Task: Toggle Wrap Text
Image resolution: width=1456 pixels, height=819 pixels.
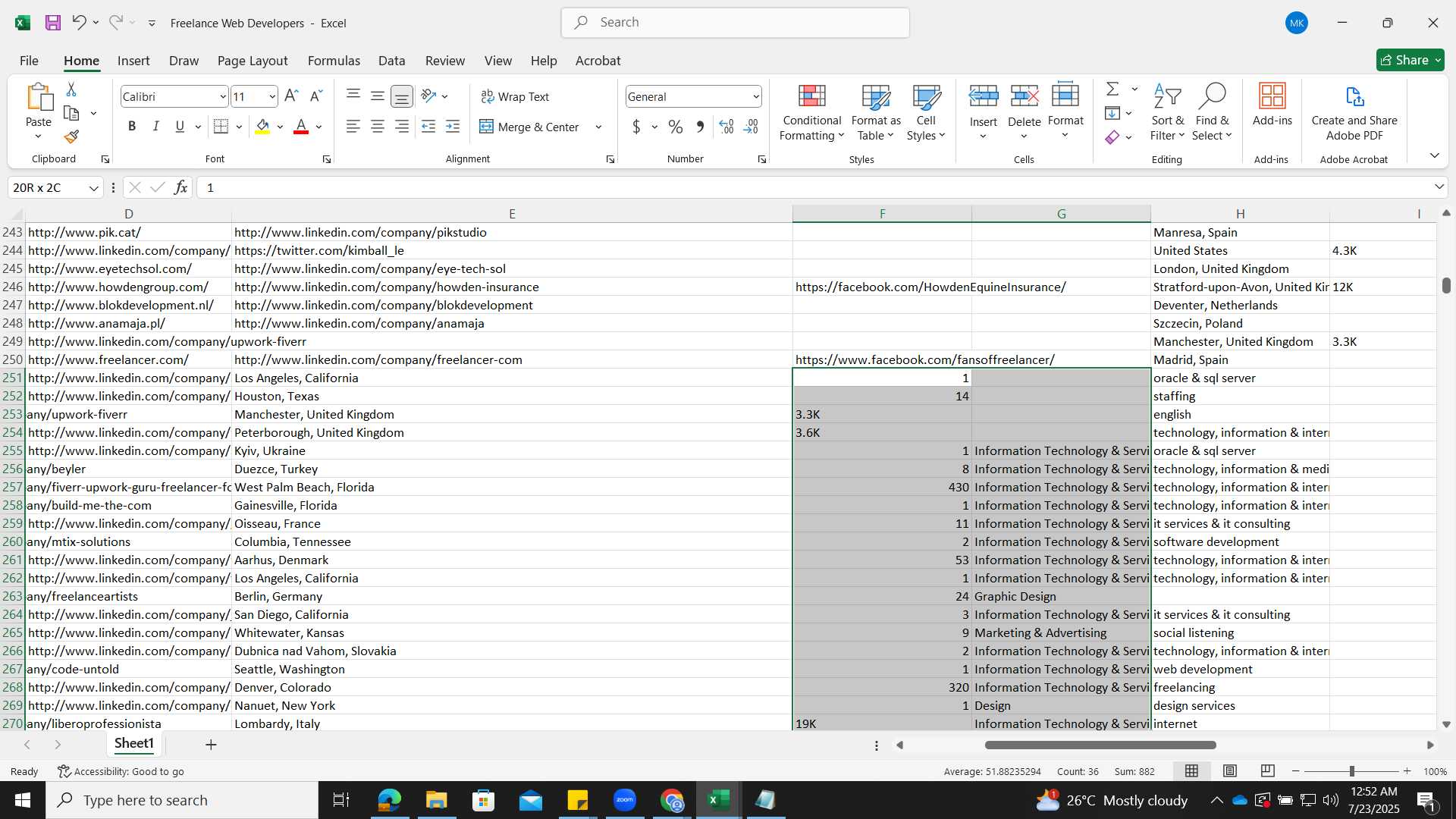Action: click(x=515, y=96)
